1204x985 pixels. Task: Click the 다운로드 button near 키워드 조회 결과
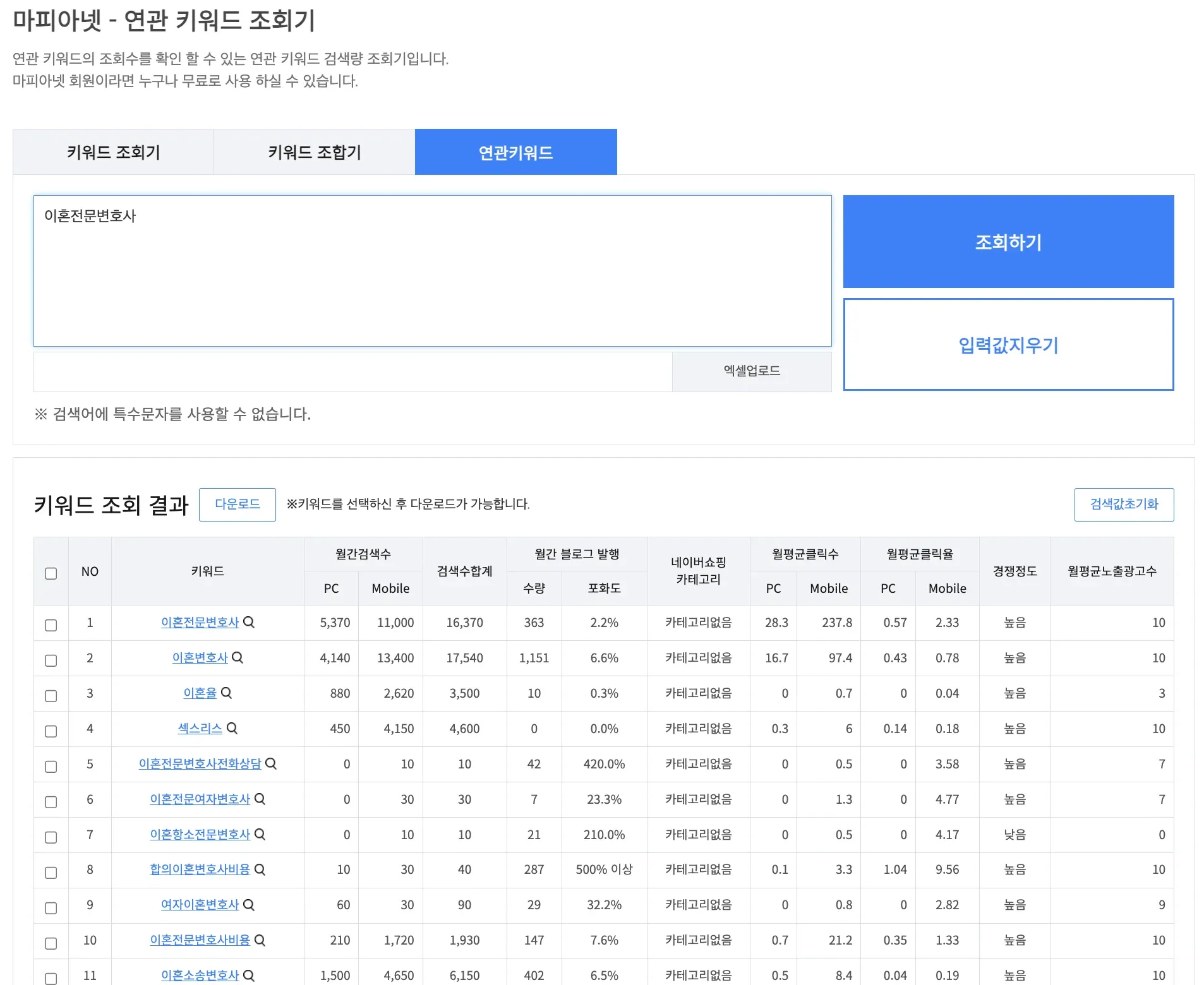[x=238, y=504]
